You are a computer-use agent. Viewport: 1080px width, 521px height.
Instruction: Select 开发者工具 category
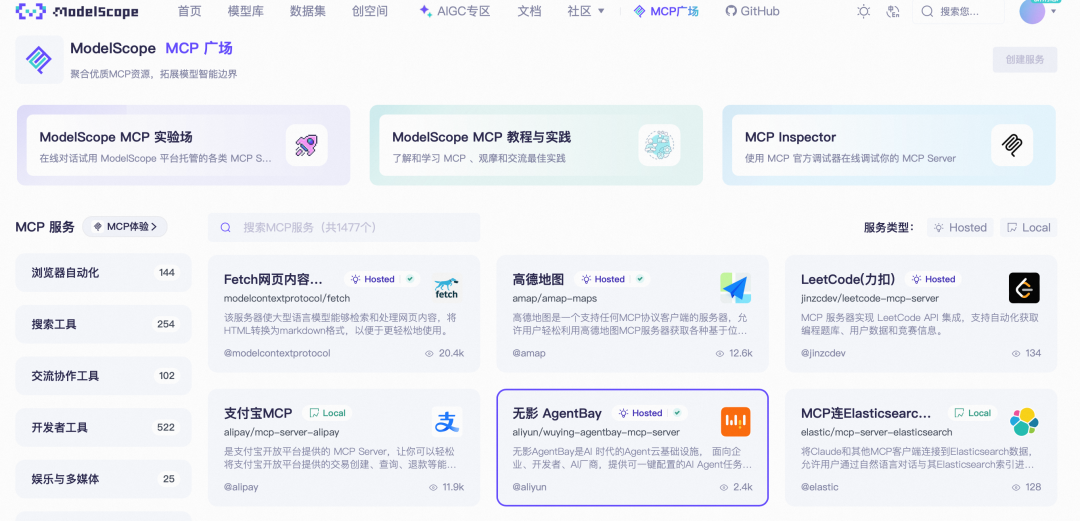point(103,427)
